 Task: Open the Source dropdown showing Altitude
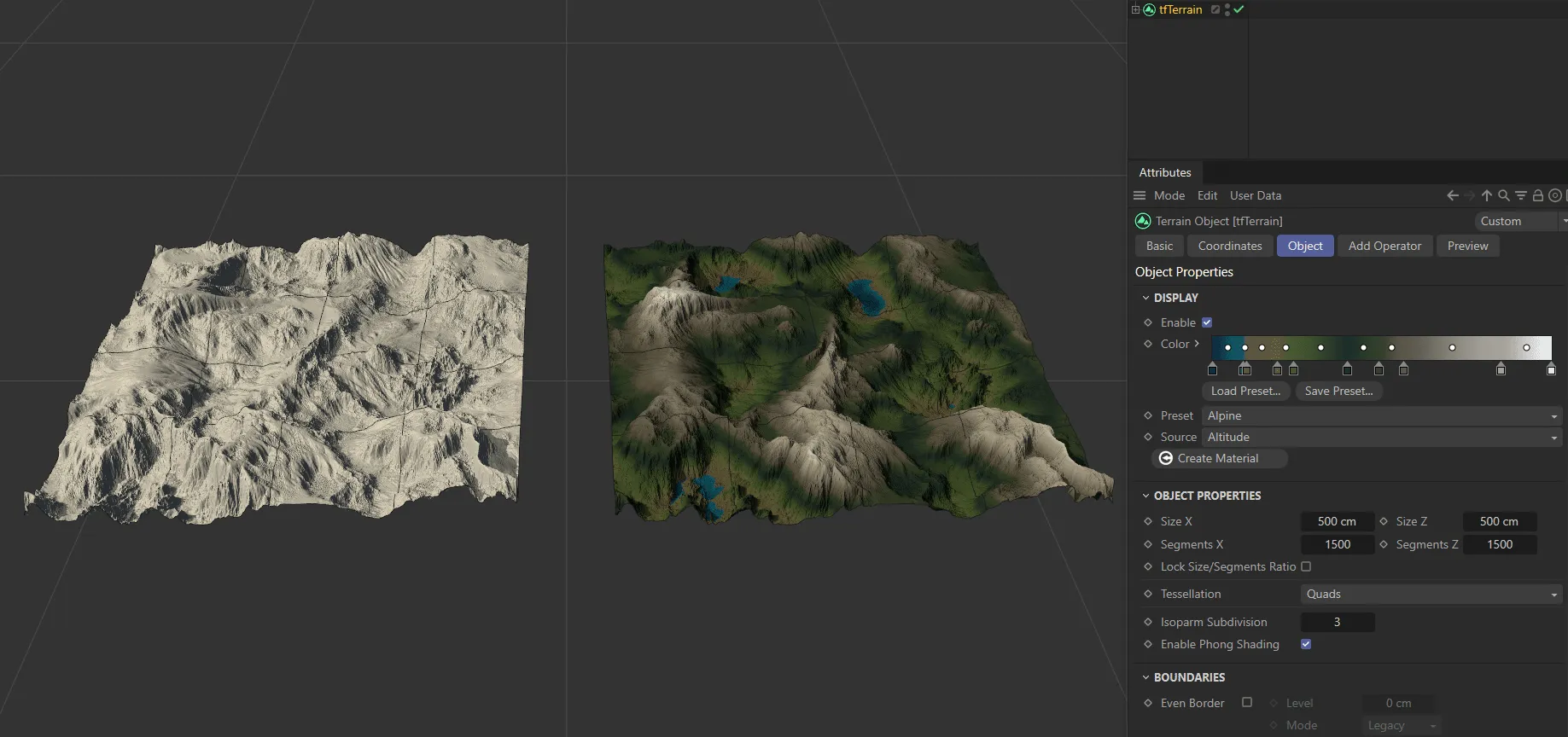[1382, 437]
